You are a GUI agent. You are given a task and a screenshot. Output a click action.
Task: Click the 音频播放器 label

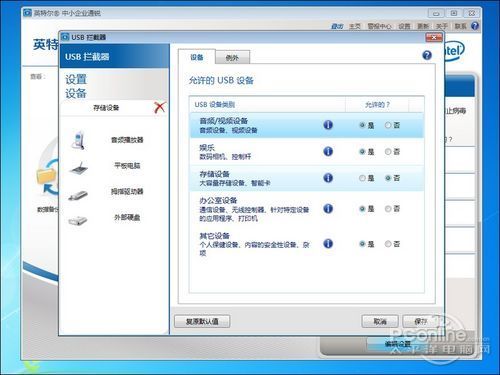(127, 140)
